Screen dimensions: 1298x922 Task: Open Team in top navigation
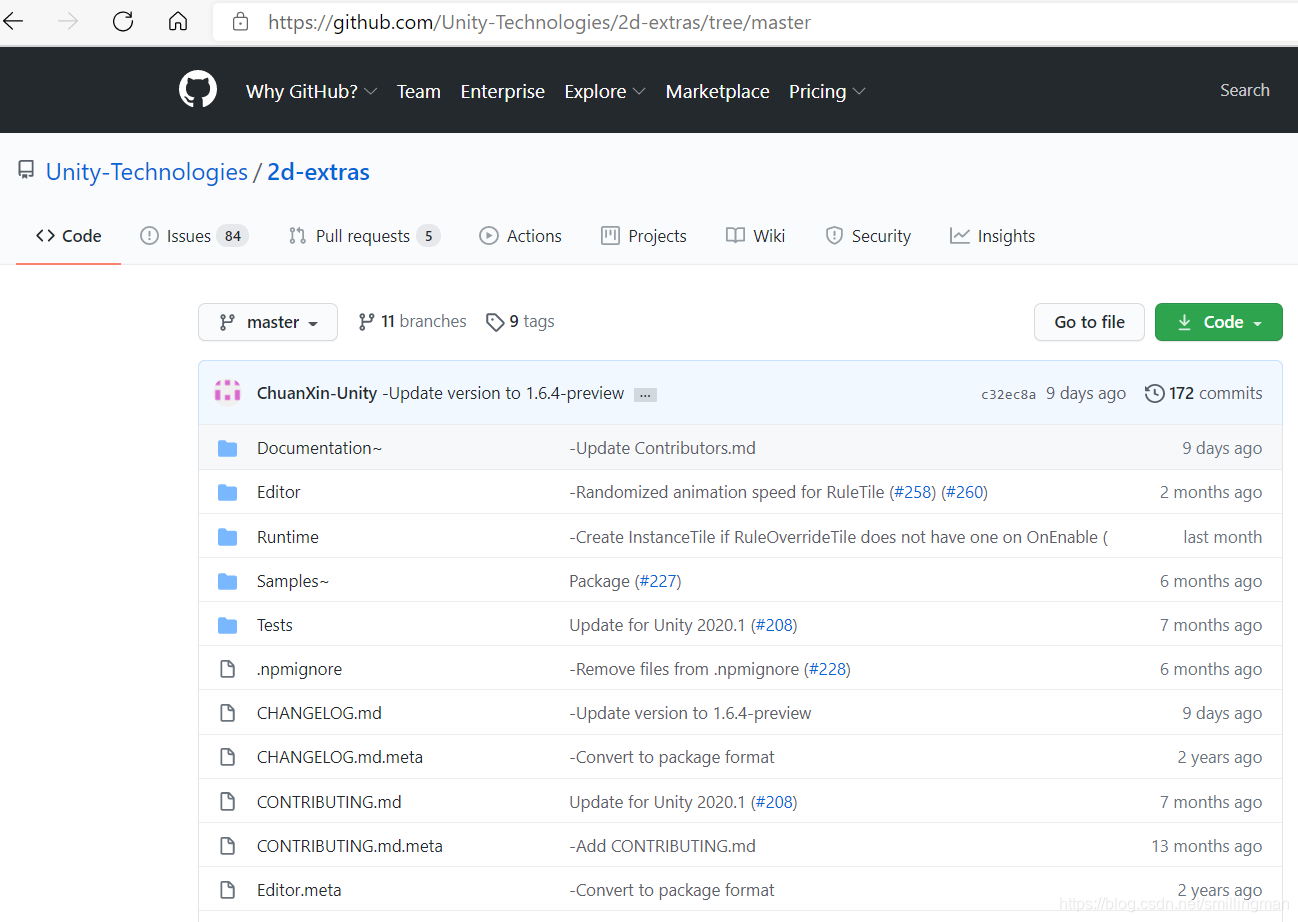(418, 91)
